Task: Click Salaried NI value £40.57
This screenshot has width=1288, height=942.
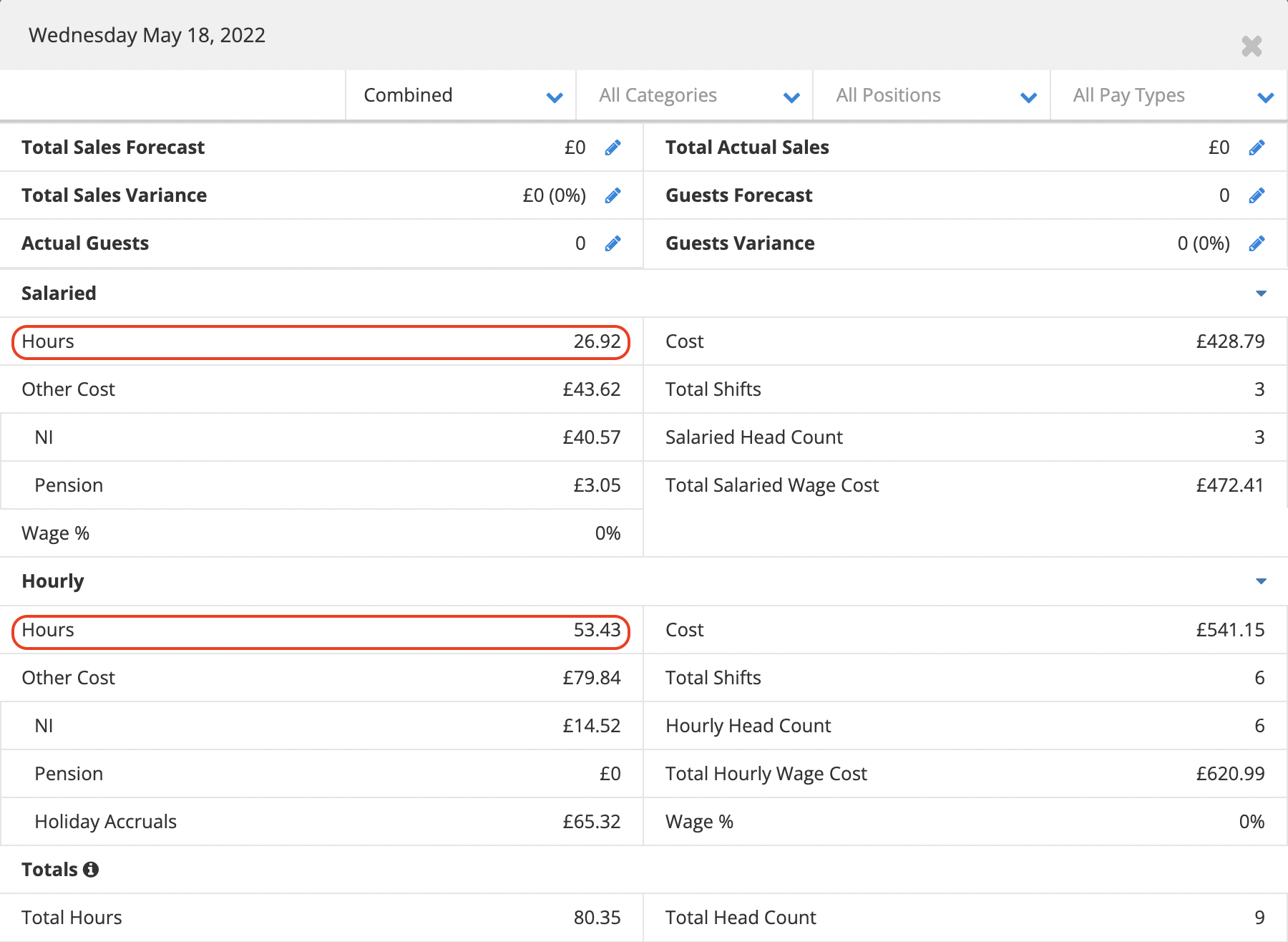Action: pyautogui.click(x=591, y=437)
